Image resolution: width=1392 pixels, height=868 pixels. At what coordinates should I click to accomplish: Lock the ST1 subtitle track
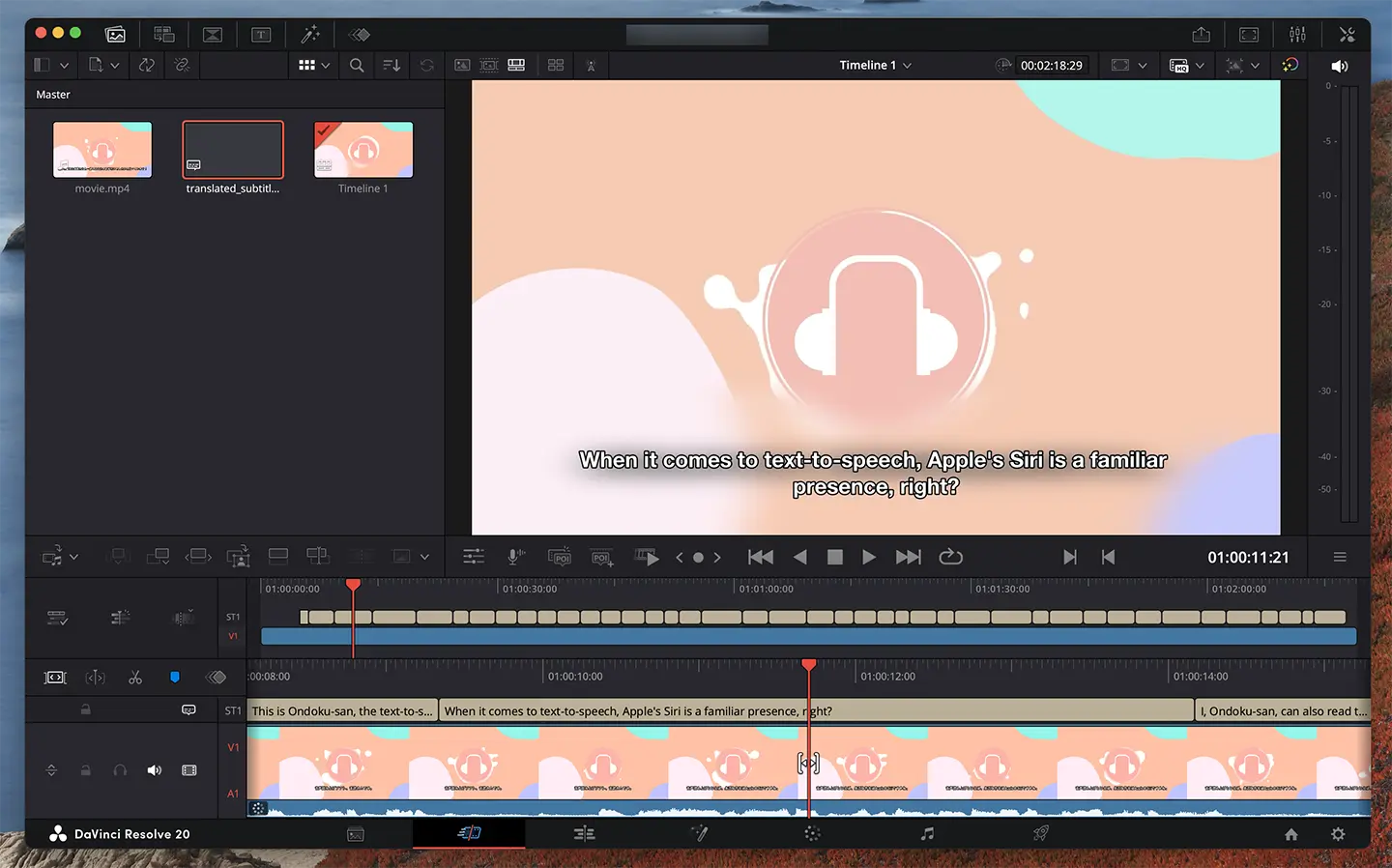86,709
